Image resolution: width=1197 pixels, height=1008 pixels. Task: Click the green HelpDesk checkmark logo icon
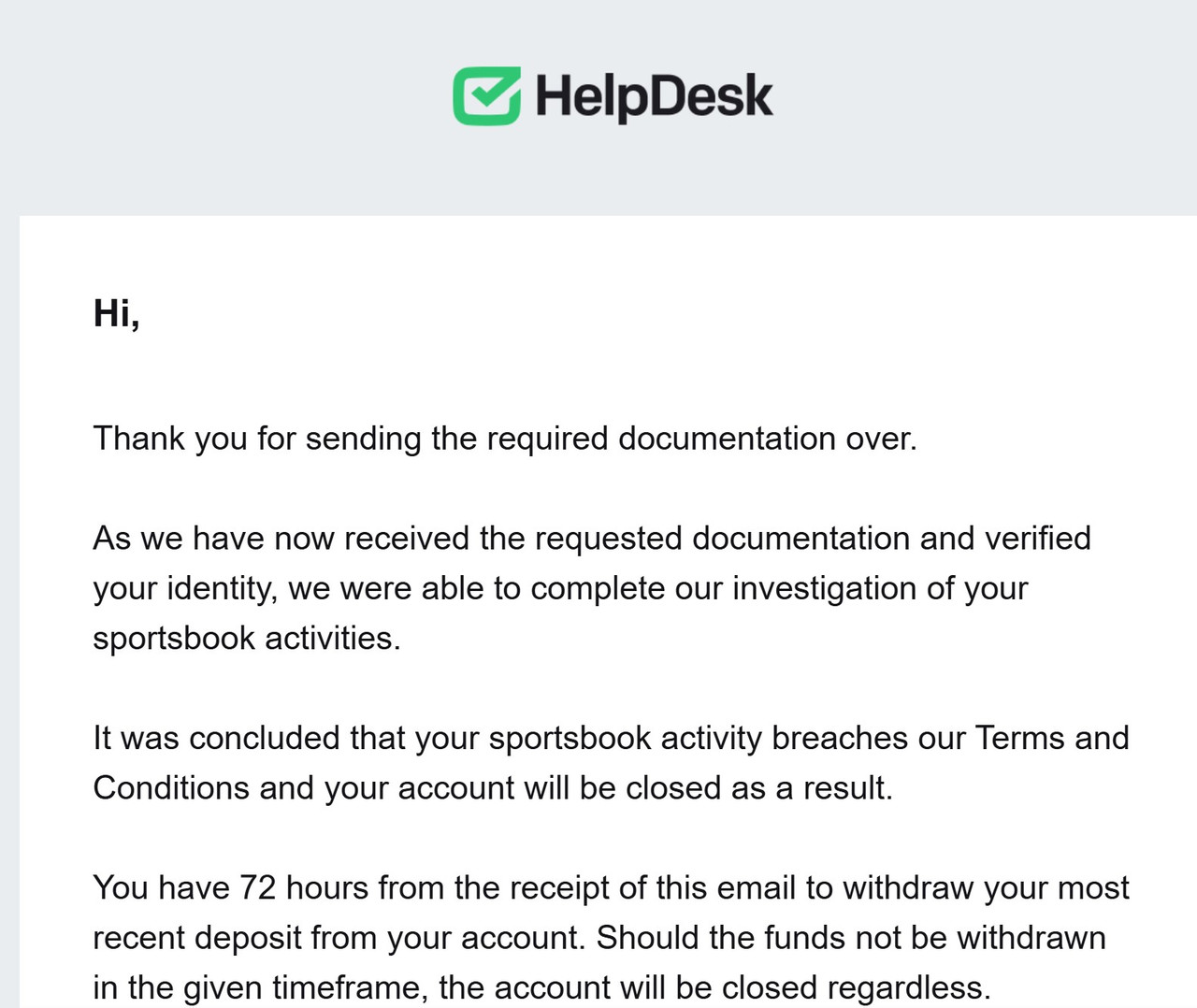(x=486, y=96)
